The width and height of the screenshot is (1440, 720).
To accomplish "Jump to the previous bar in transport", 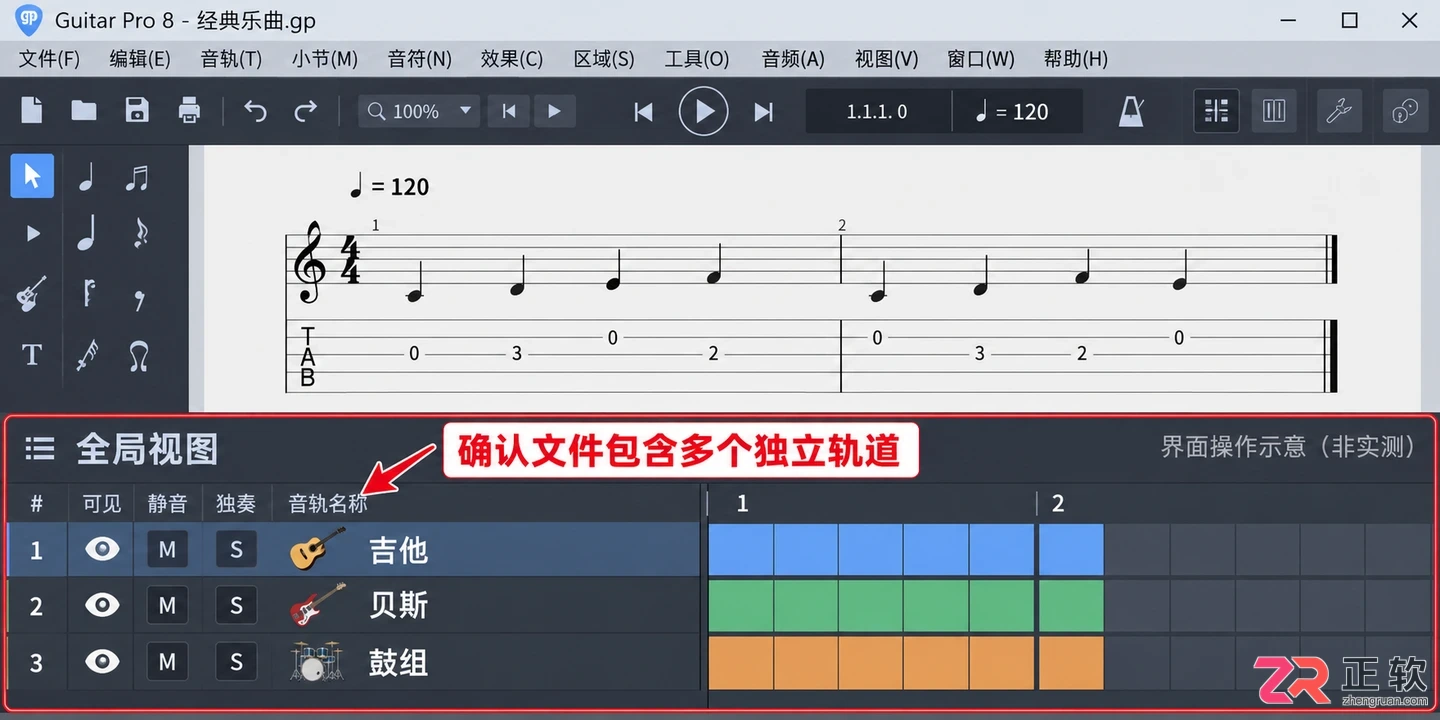I will pos(644,112).
